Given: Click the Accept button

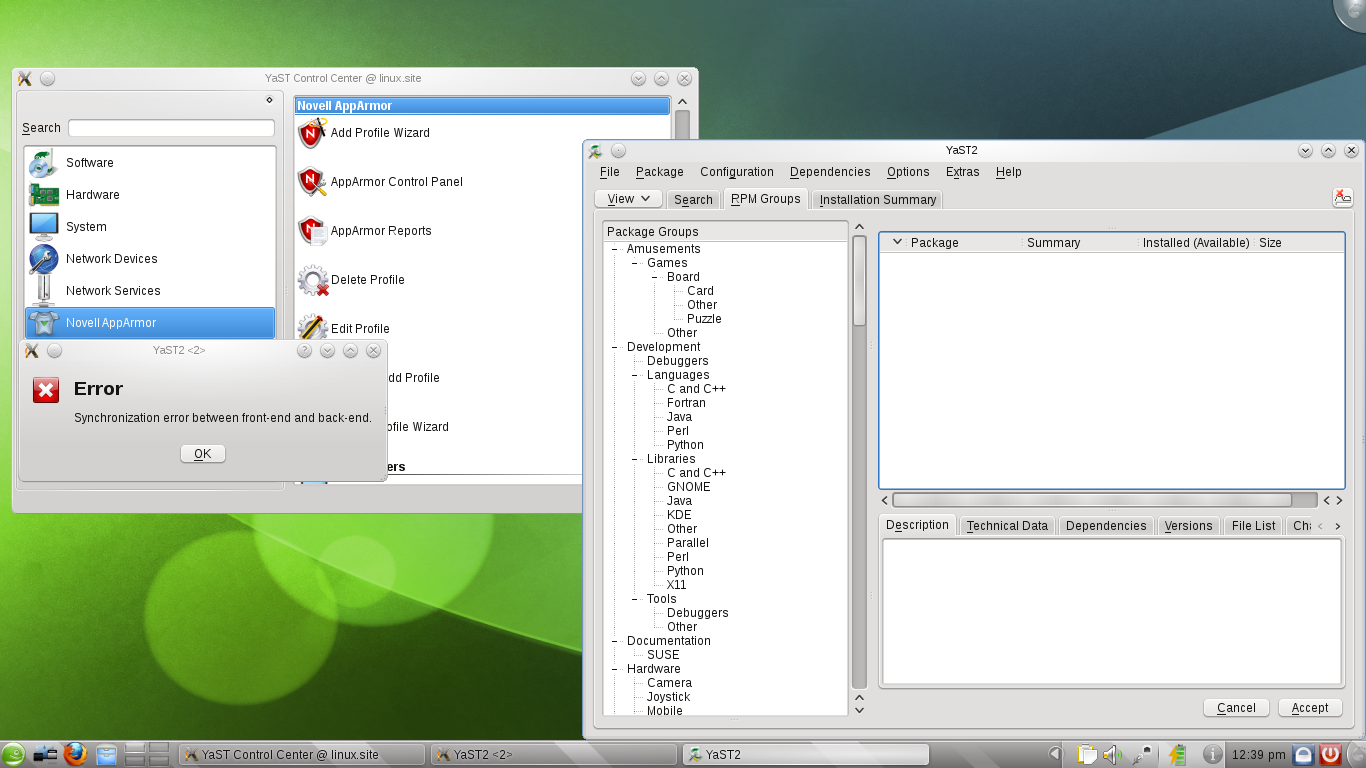Looking at the screenshot, I should [x=1310, y=707].
